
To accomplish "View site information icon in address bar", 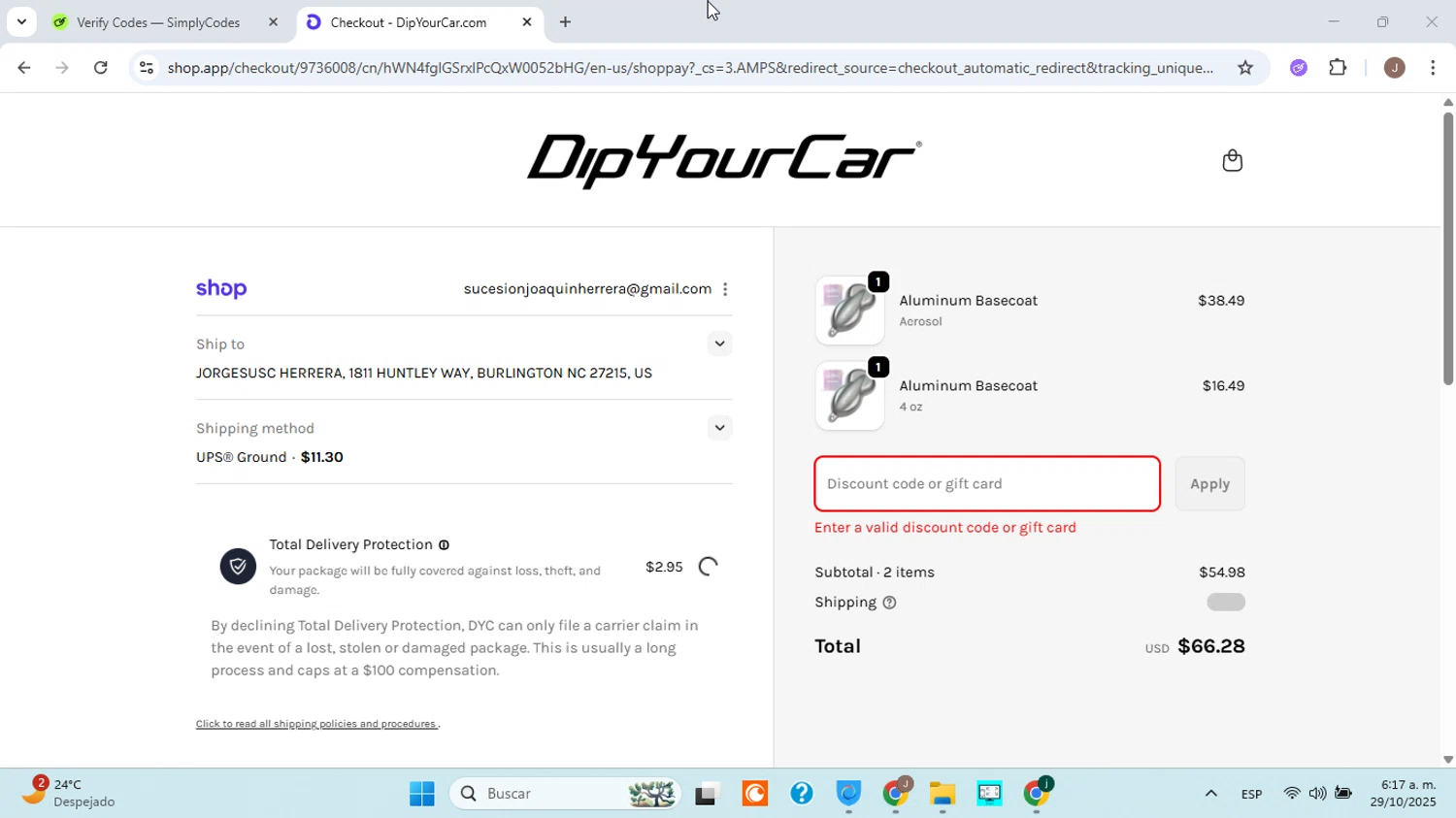I will (x=147, y=68).
